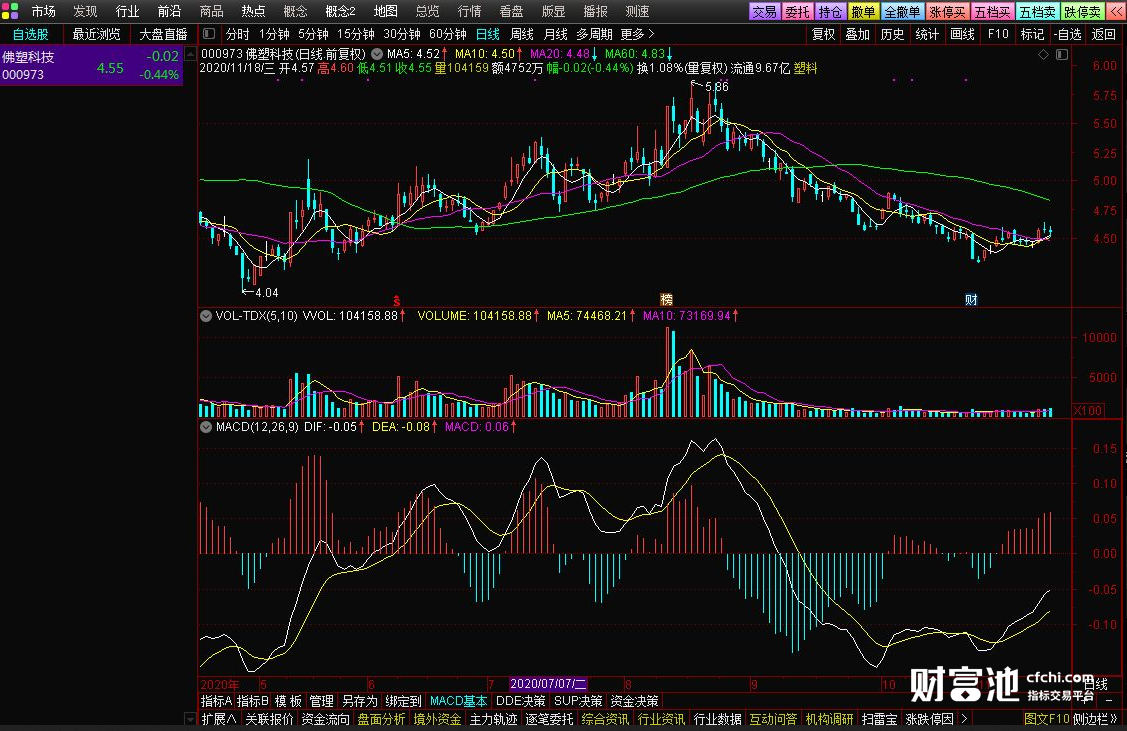Select 分时 intraday period
The width and height of the screenshot is (1127, 731).
[x=238, y=34]
